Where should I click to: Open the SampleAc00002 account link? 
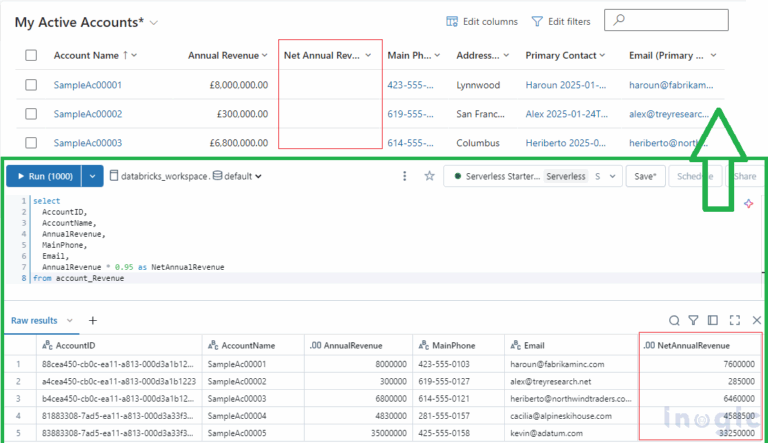click(88, 114)
